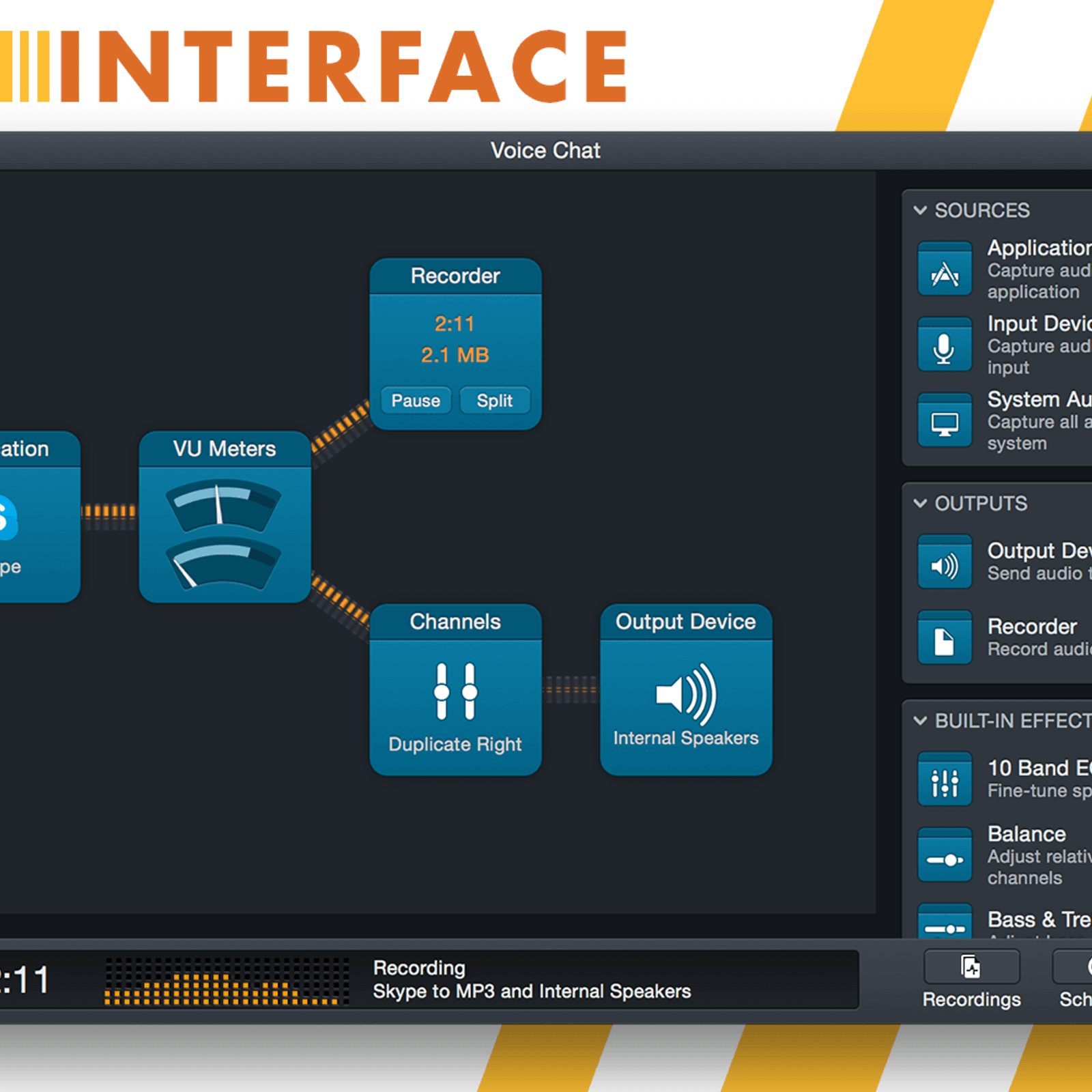
Task: Click the Channels block title
Action: 455,621
